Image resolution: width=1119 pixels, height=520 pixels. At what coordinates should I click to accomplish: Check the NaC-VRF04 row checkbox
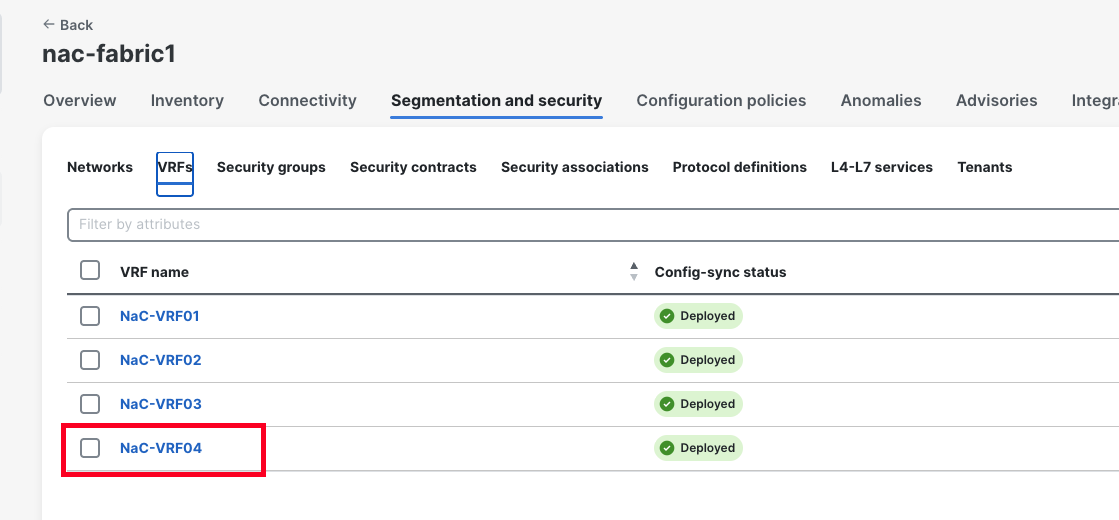90,448
